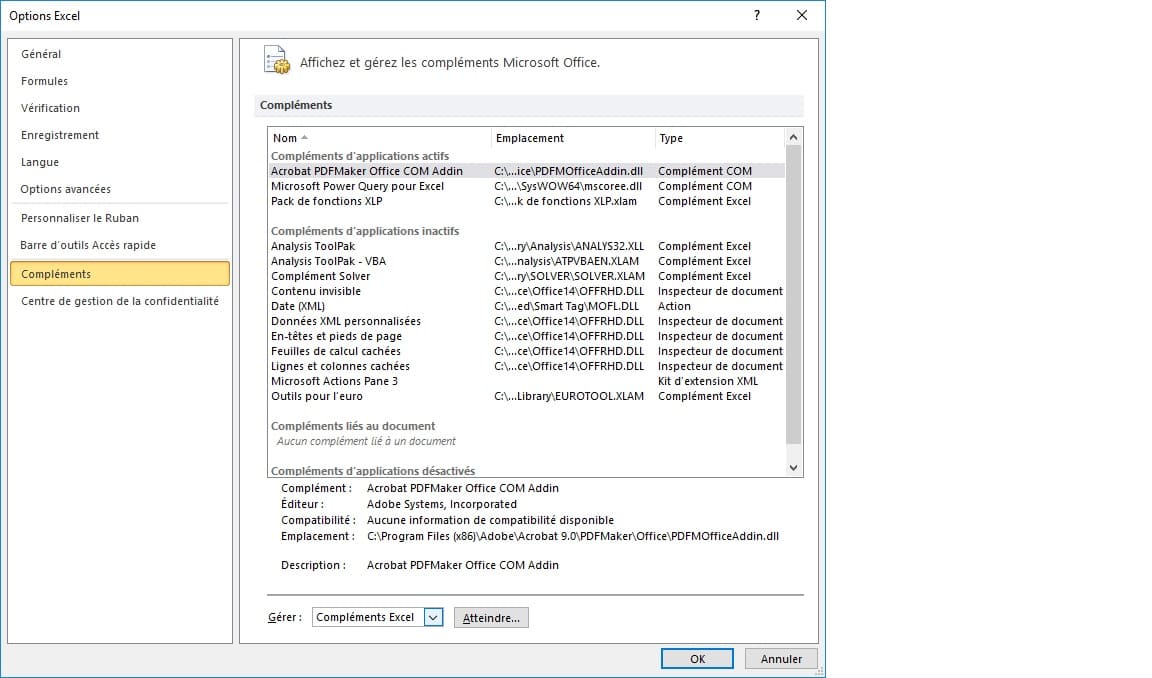Close the Options Excel dialog
Screen dimensions: 1152x678
802,15
